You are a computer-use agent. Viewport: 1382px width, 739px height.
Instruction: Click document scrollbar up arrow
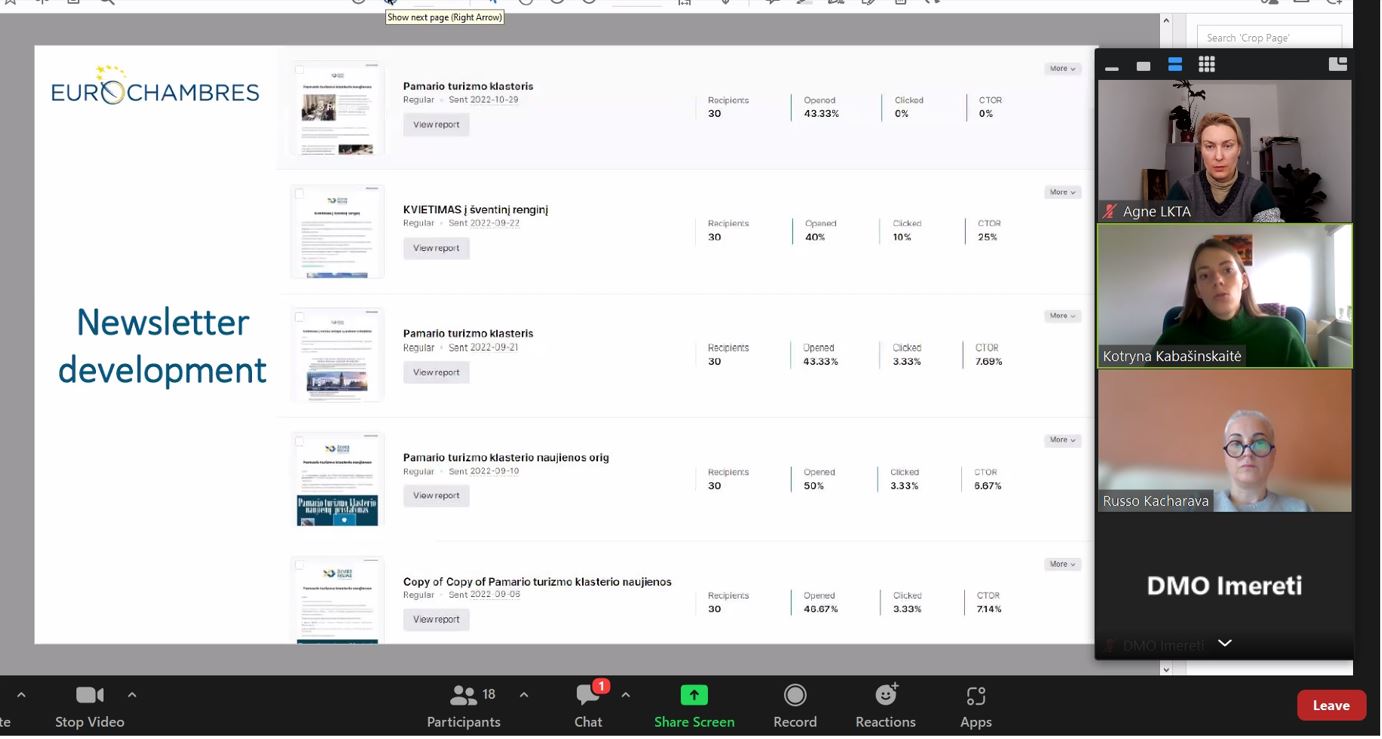click(1166, 20)
